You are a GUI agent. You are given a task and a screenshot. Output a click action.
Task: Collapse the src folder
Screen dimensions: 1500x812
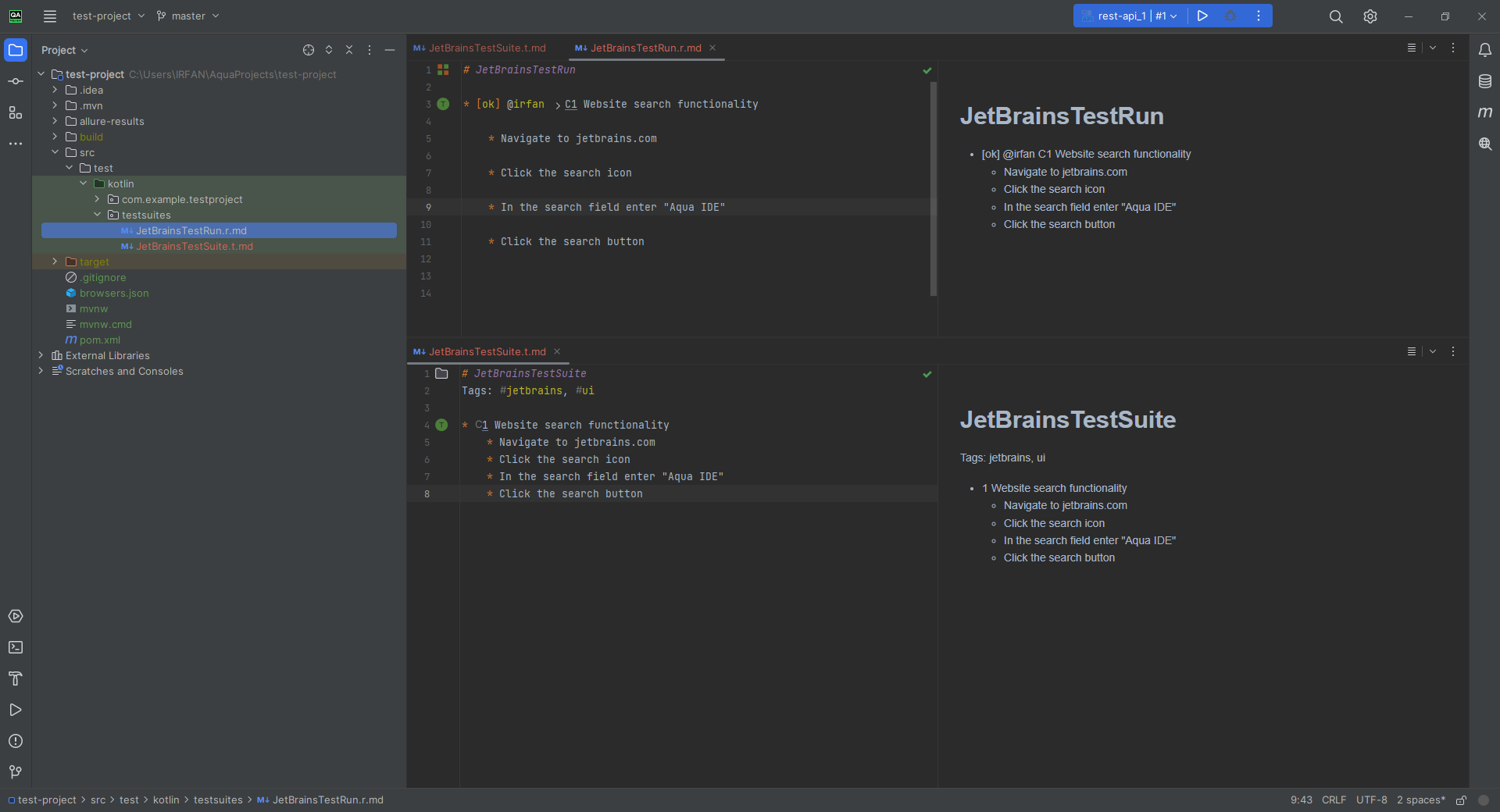point(55,152)
